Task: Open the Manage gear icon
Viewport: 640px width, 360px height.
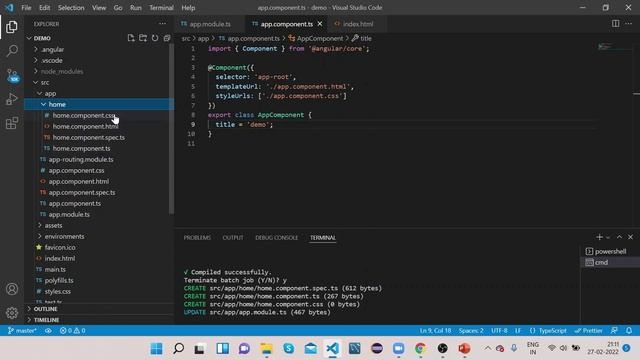Action: (x=12, y=313)
